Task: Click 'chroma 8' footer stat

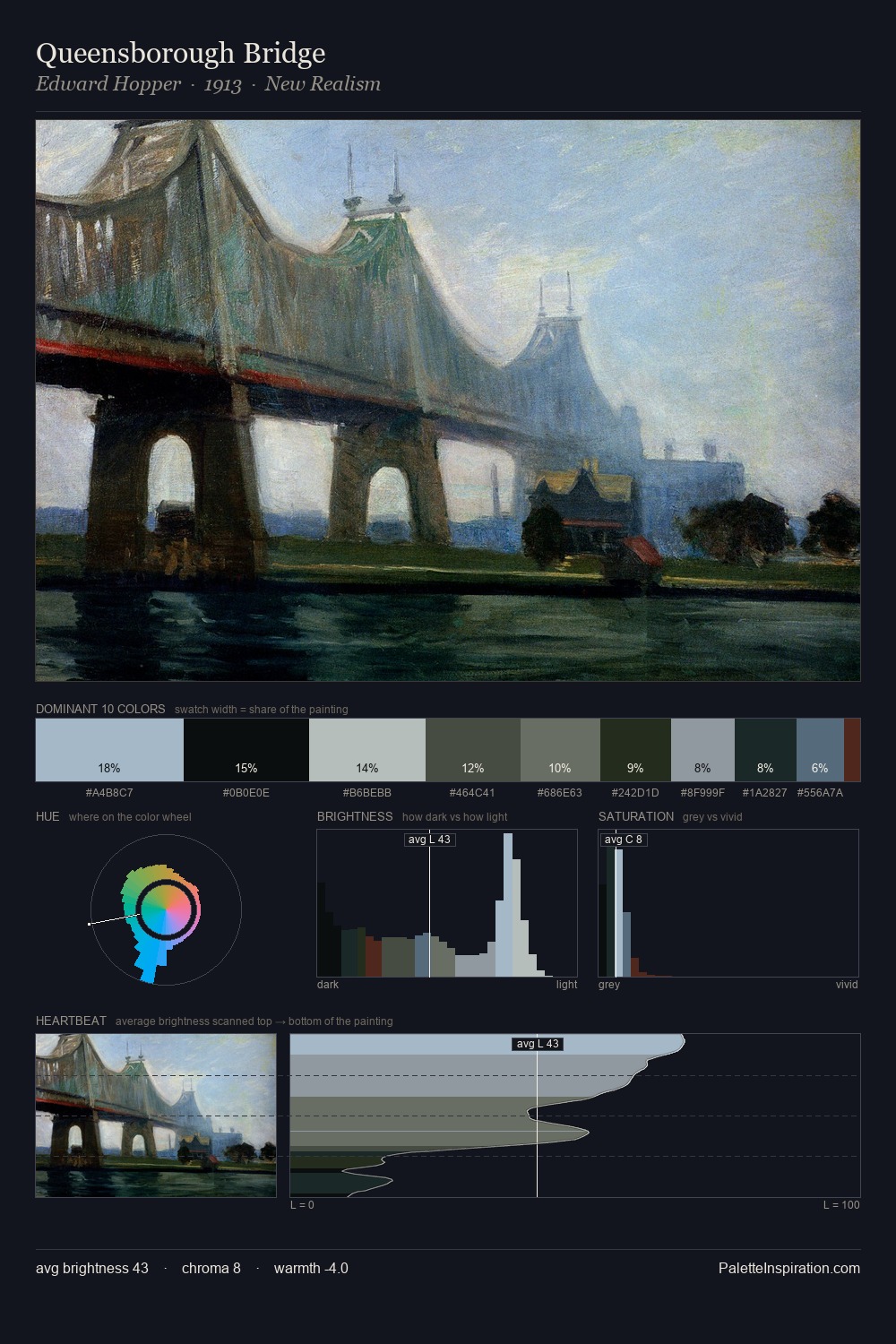Action: [211, 1268]
